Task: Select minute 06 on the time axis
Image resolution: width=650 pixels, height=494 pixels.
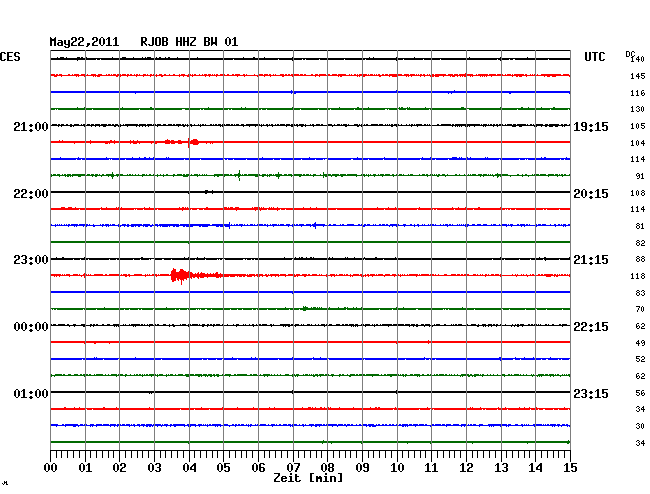Action: 258,468
